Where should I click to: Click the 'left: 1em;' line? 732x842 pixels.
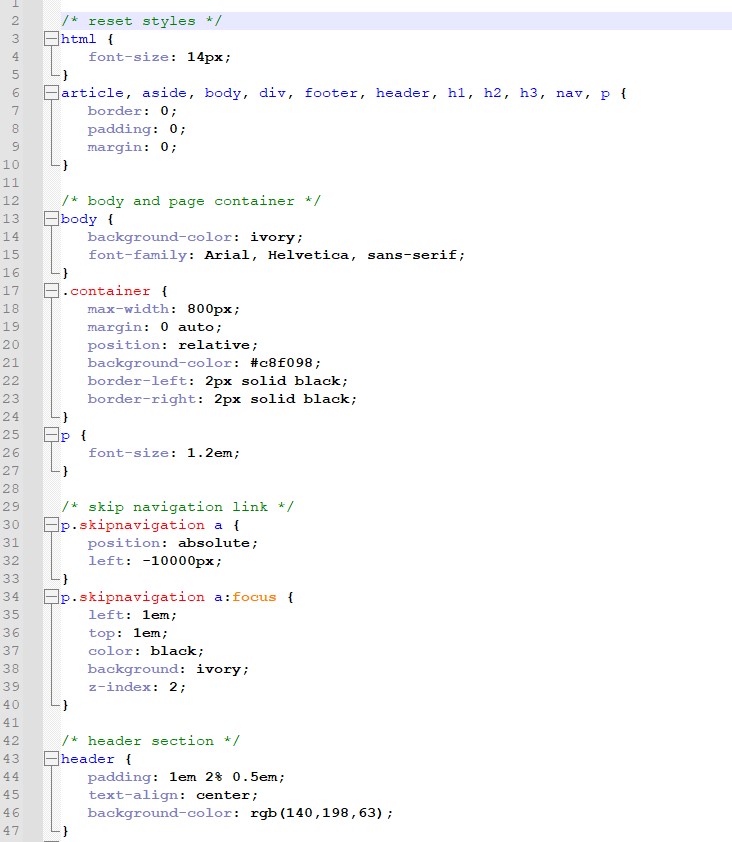(132, 615)
